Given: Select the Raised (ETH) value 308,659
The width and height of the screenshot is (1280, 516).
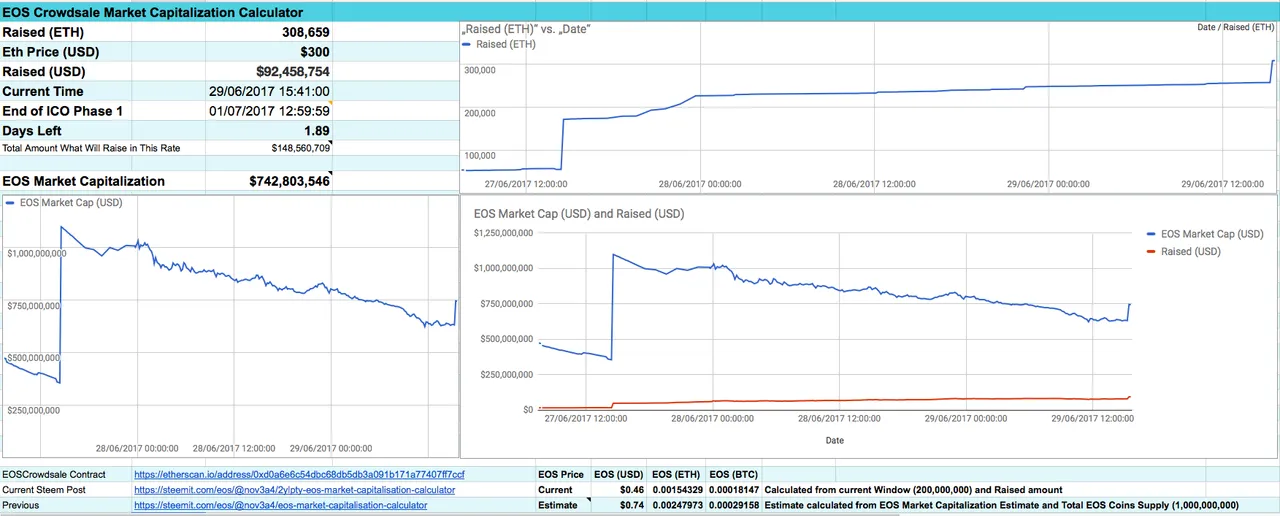Looking at the screenshot, I should click(x=305, y=32).
